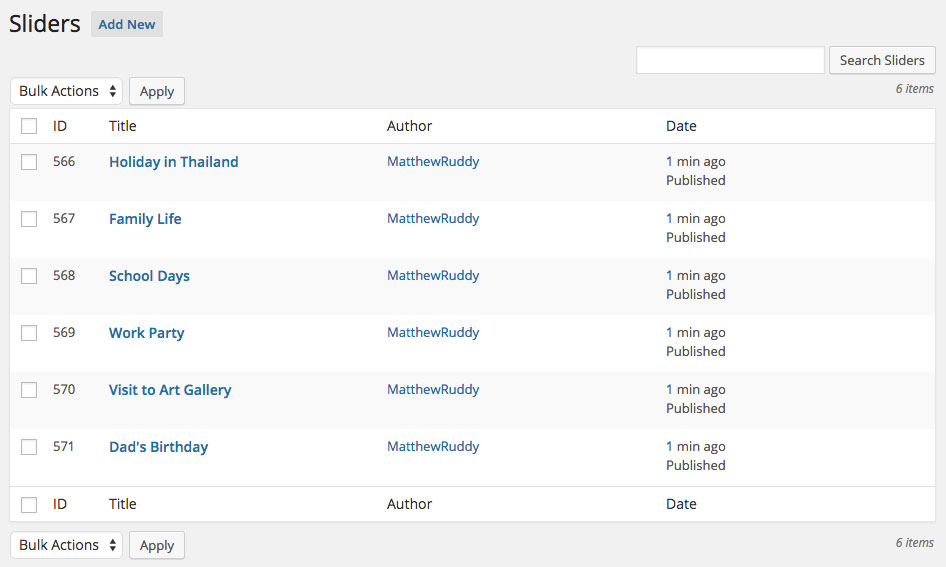The width and height of the screenshot is (946, 567).
Task: Tick the checkbox beside Work Party
Action: coord(29,333)
